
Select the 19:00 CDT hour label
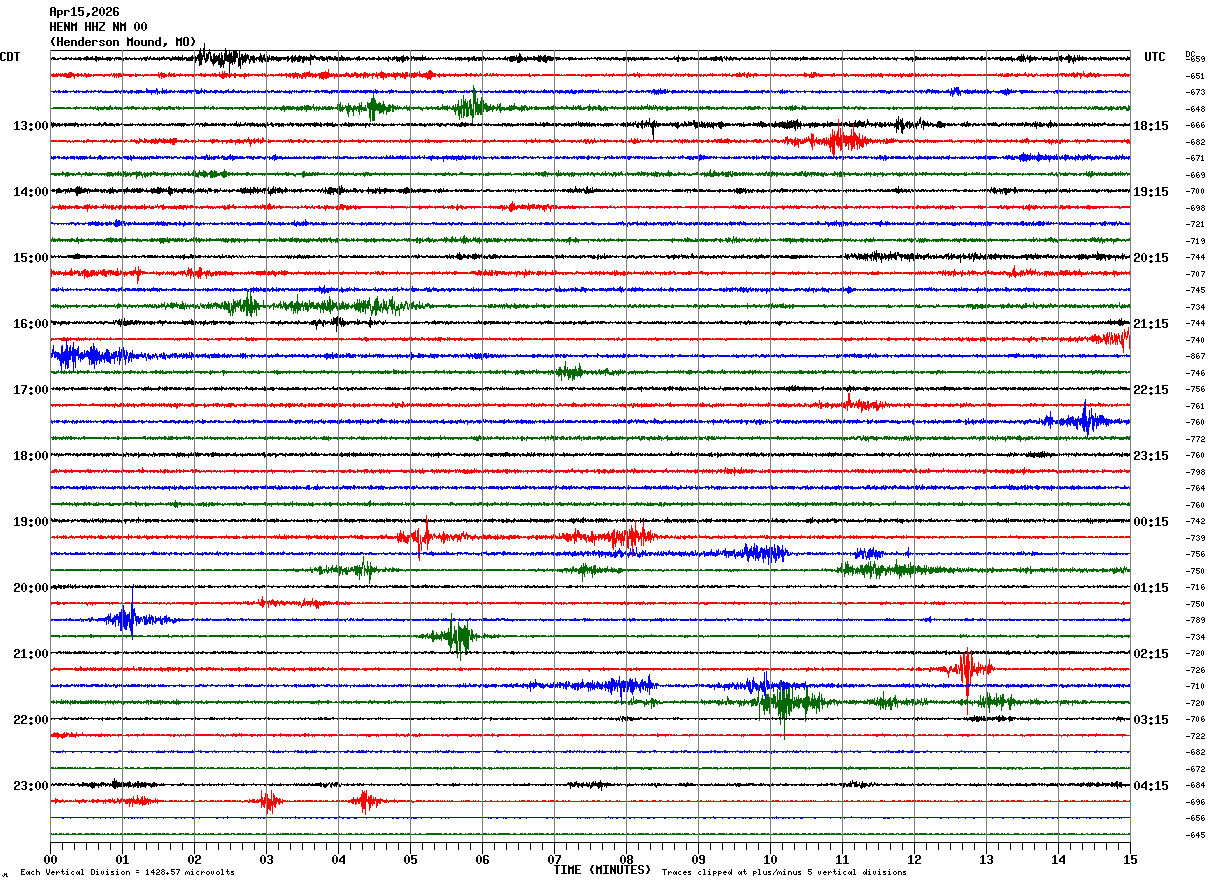tap(30, 522)
